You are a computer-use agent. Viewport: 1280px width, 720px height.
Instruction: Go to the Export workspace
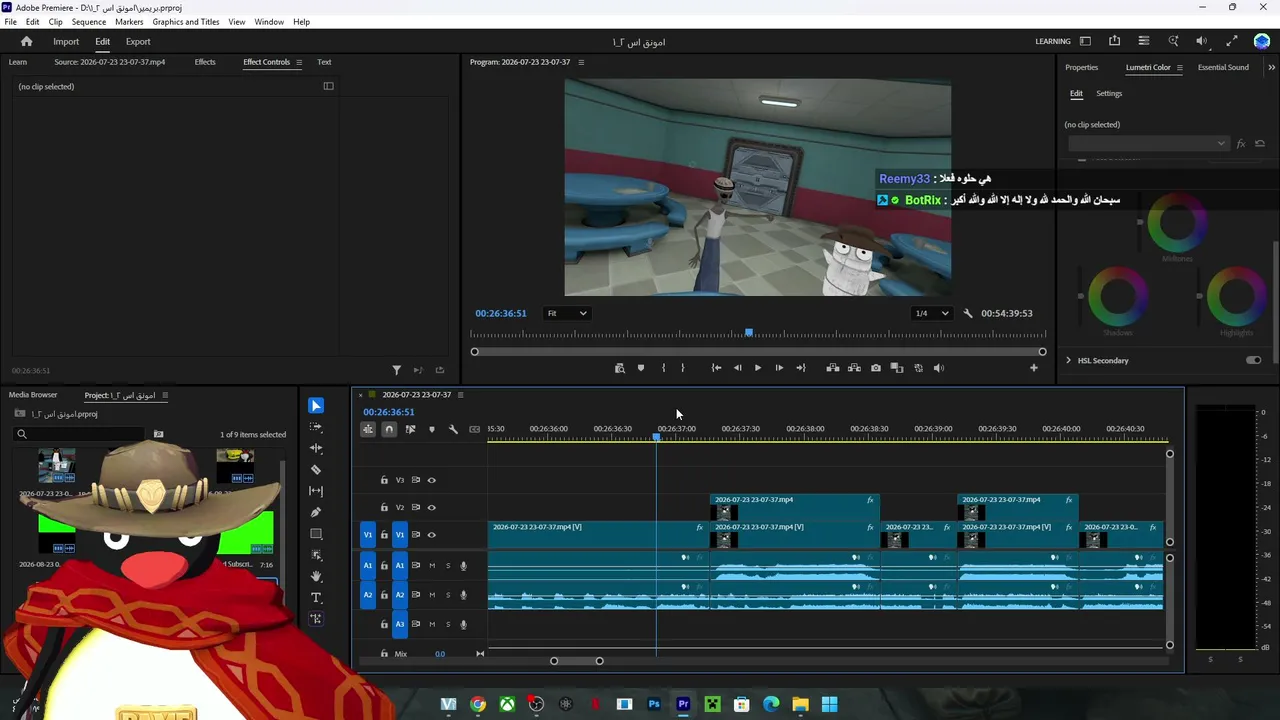pos(138,42)
